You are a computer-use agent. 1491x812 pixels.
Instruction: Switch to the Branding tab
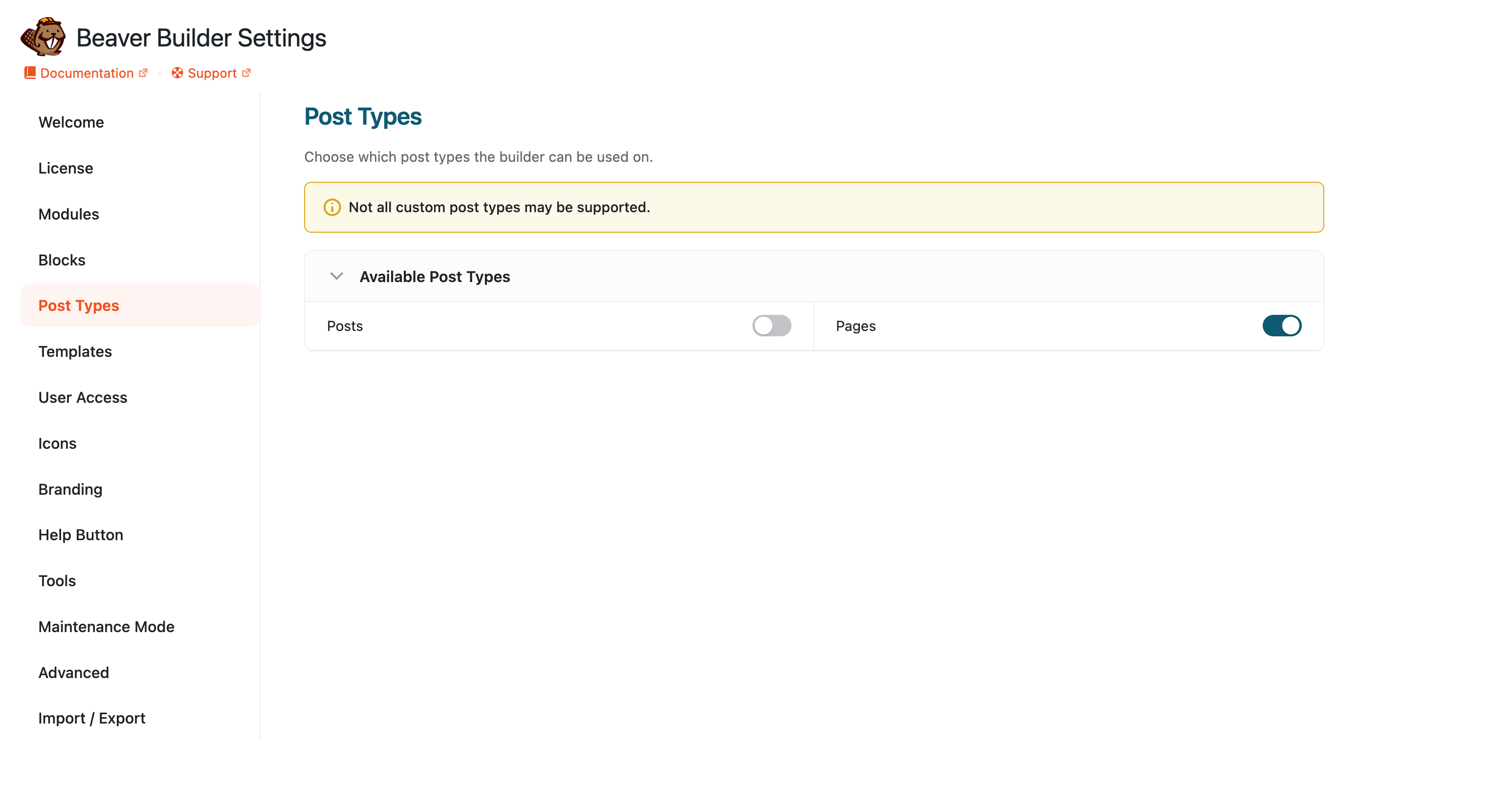140,489
